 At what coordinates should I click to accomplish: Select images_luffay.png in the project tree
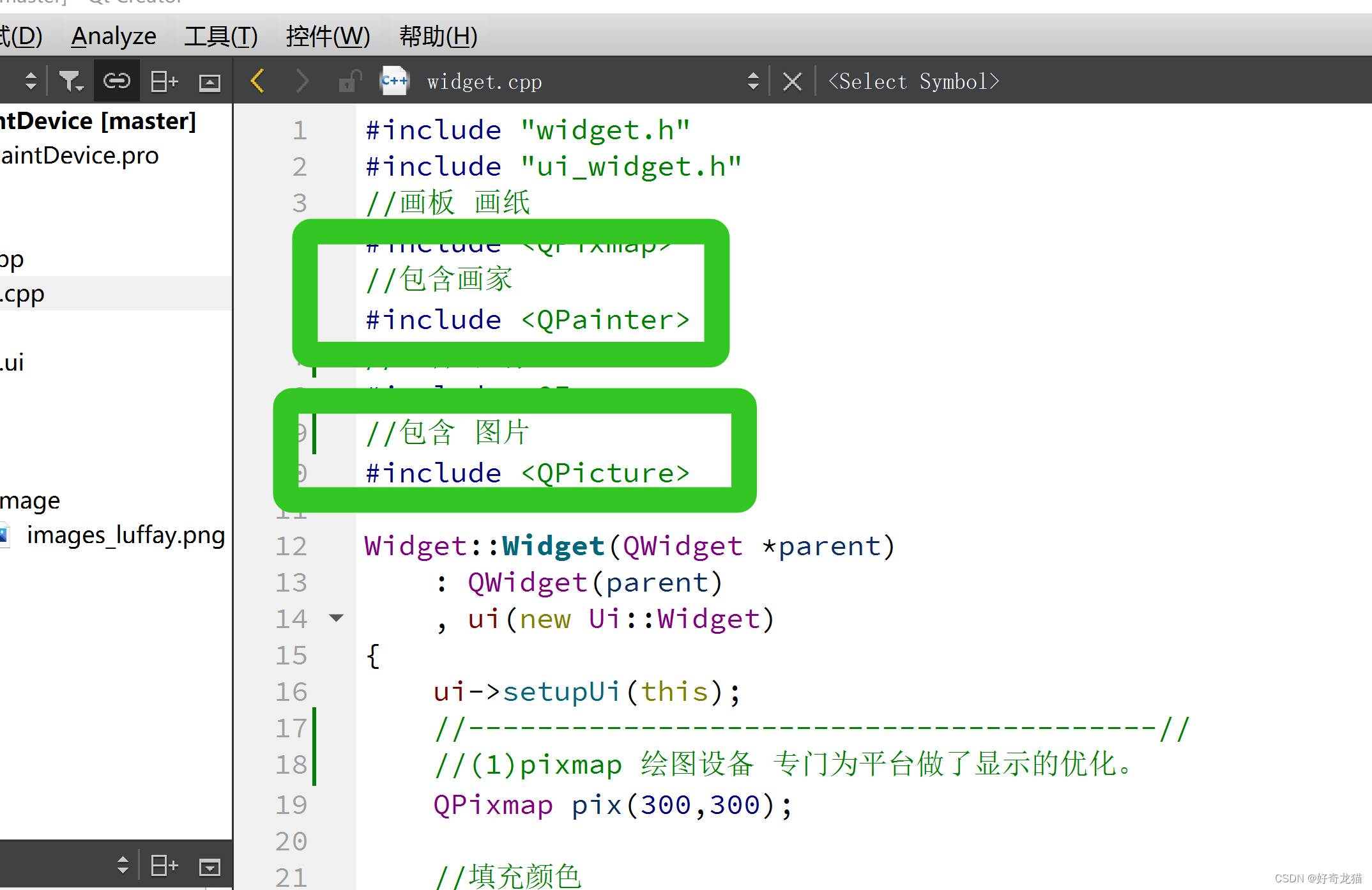point(125,535)
